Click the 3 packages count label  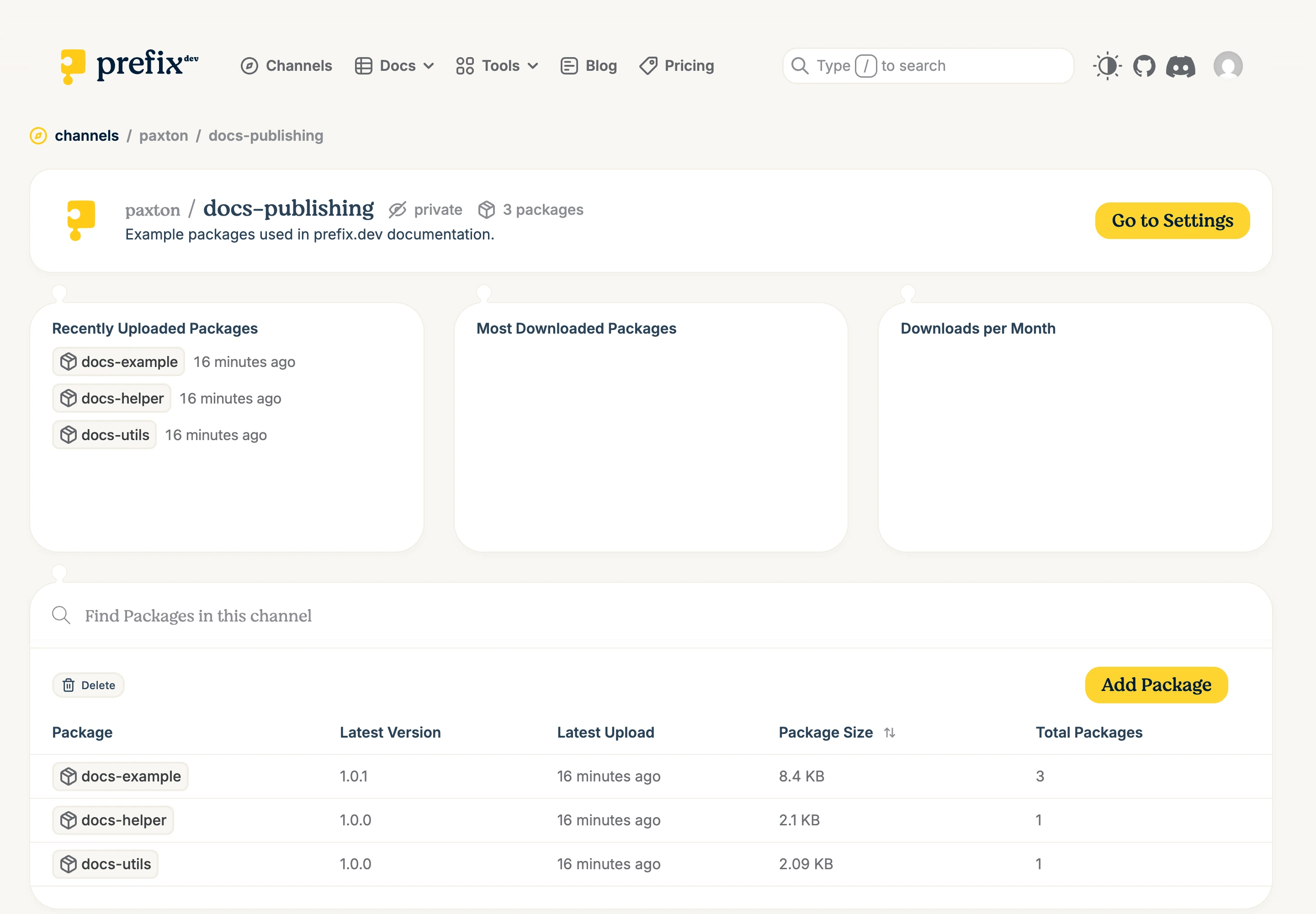click(543, 210)
